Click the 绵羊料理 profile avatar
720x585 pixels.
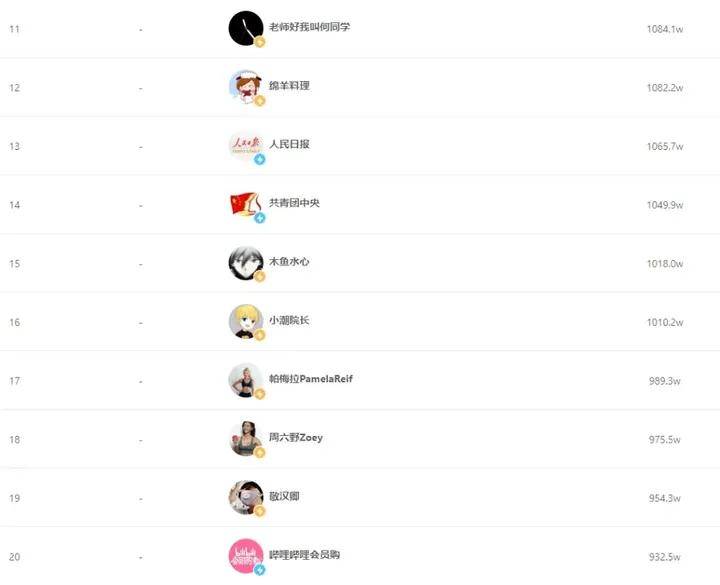tap(246, 87)
